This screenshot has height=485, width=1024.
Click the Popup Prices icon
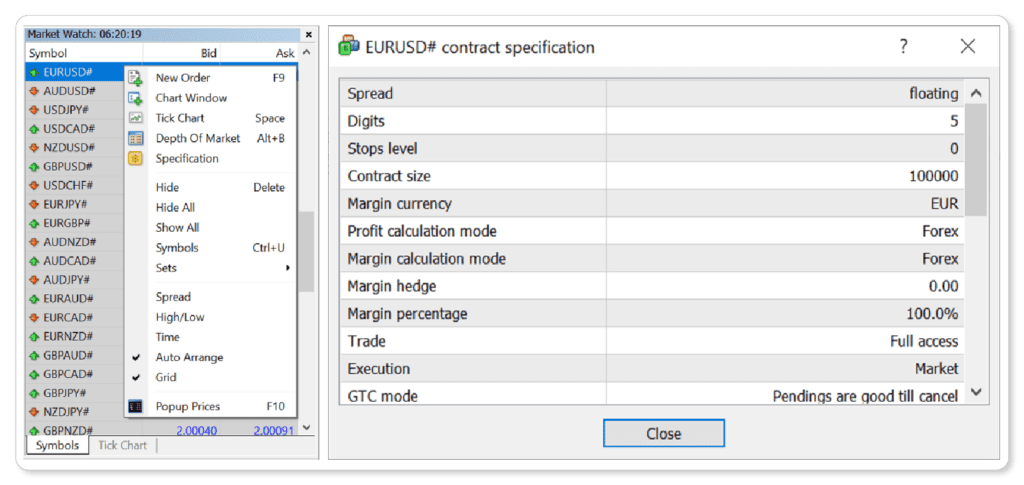135,407
